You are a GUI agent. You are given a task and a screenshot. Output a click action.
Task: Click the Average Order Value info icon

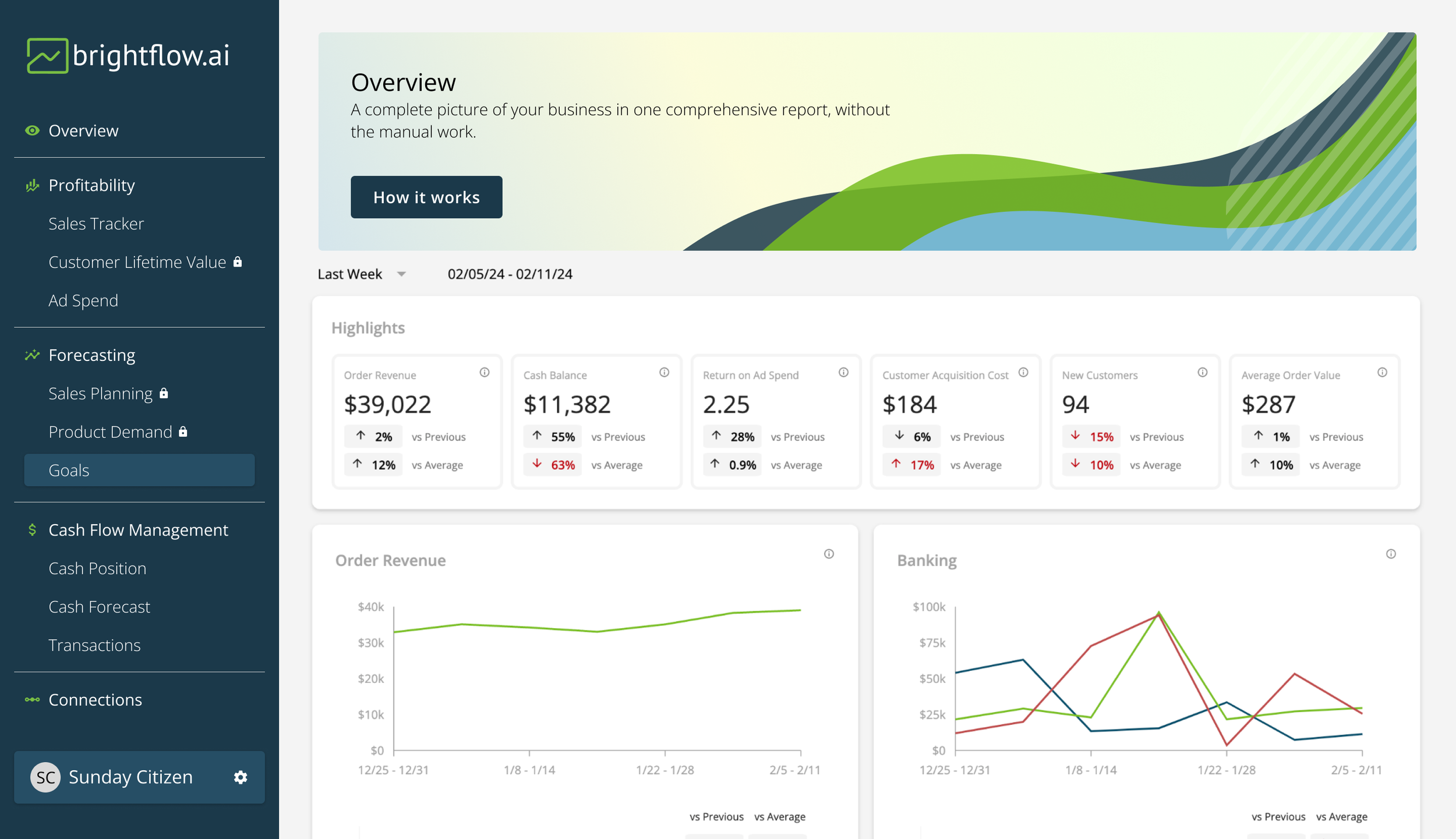[x=1382, y=373]
